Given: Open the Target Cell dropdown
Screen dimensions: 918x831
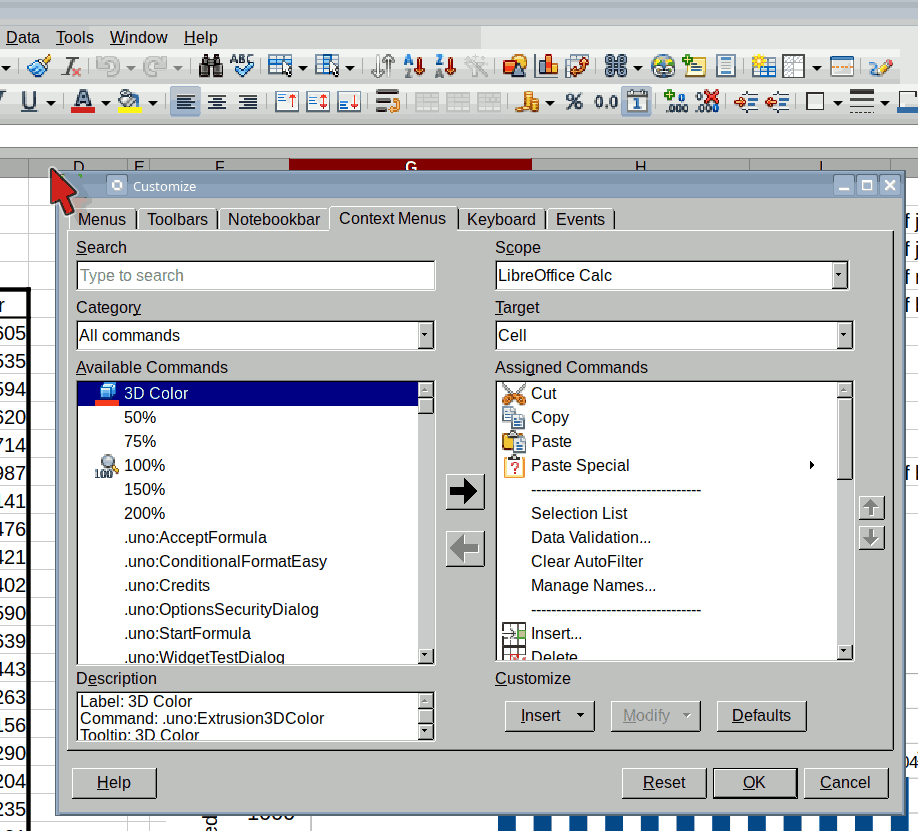Looking at the screenshot, I should click(x=845, y=335).
